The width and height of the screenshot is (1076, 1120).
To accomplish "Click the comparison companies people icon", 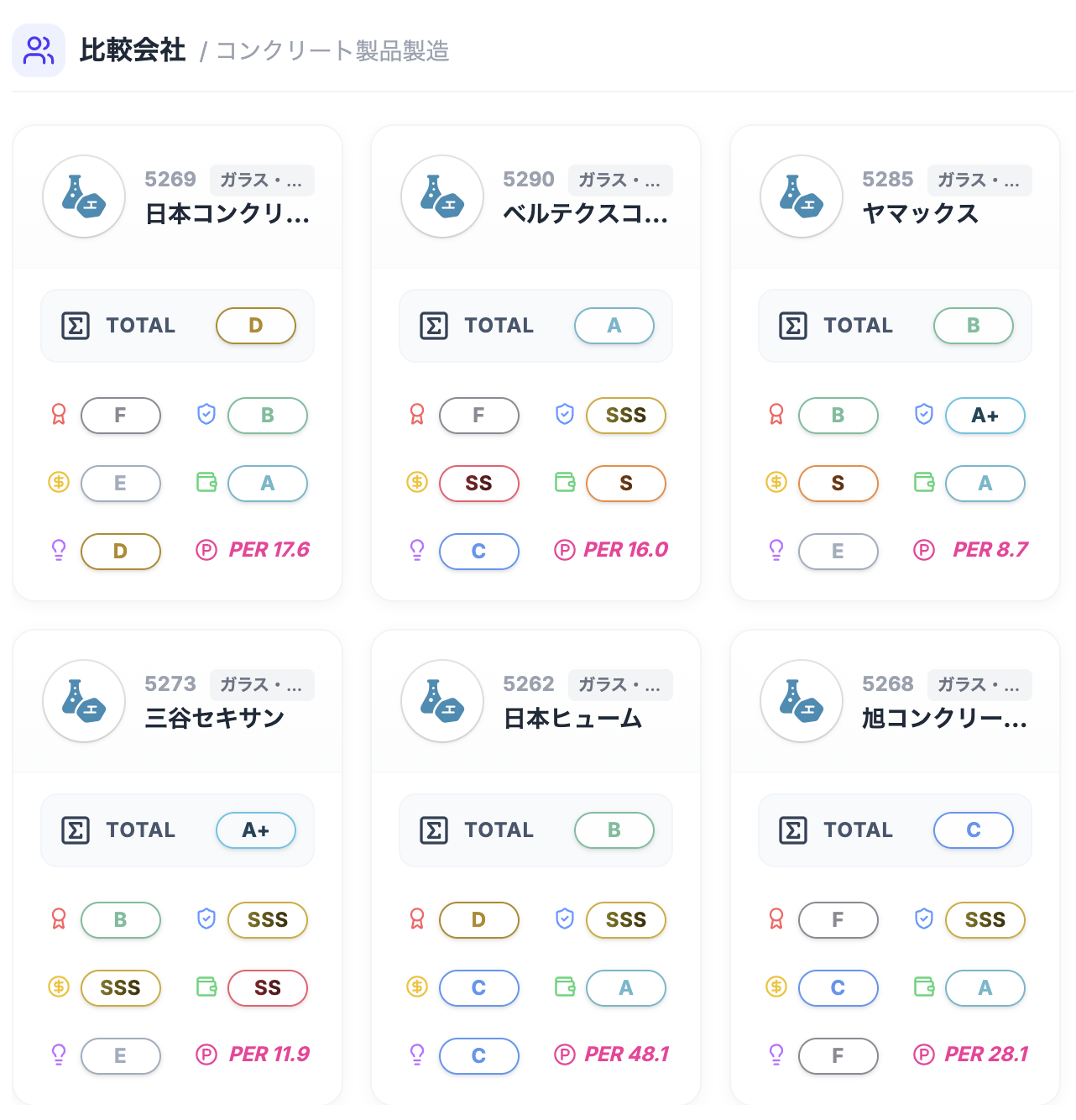I will (39, 50).
